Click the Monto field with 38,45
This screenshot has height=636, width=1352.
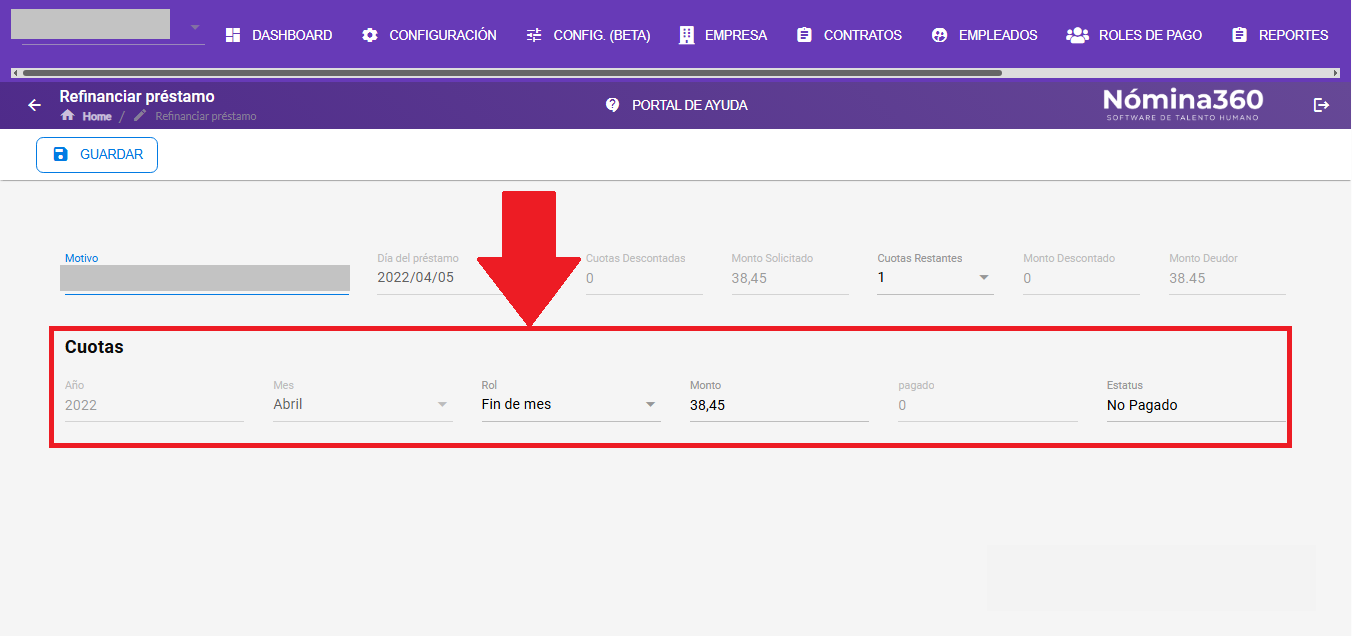[x=779, y=405]
